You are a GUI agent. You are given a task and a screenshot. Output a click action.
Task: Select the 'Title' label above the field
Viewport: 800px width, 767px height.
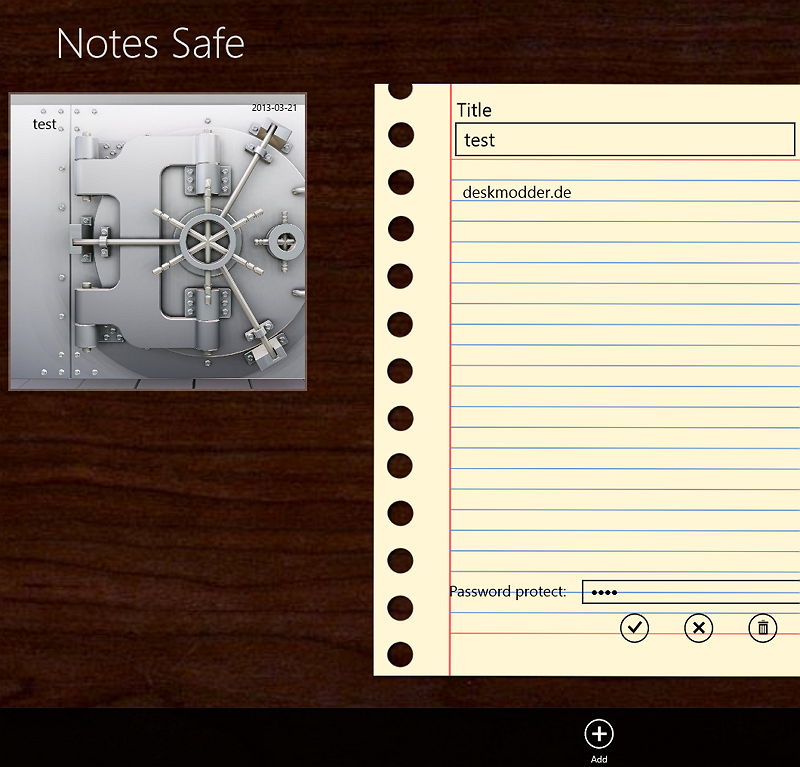pyautogui.click(x=474, y=110)
